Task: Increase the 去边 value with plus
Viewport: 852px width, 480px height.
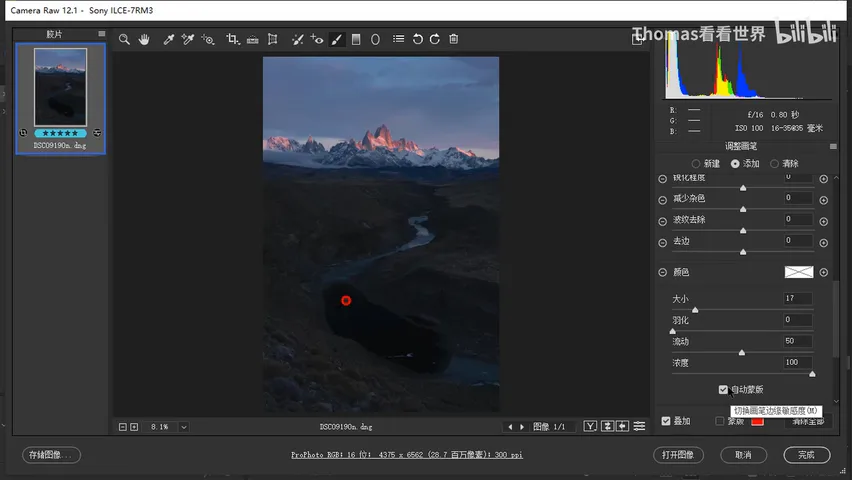Action: click(824, 243)
